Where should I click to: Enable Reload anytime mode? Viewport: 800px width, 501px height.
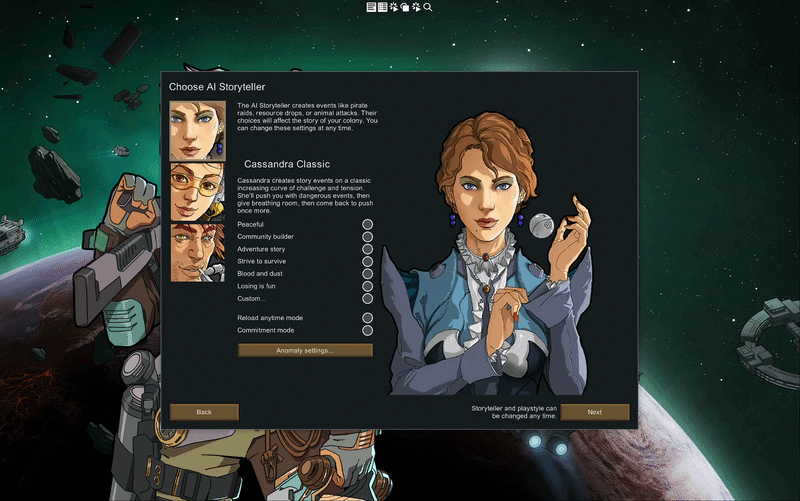[x=367, y=318]
